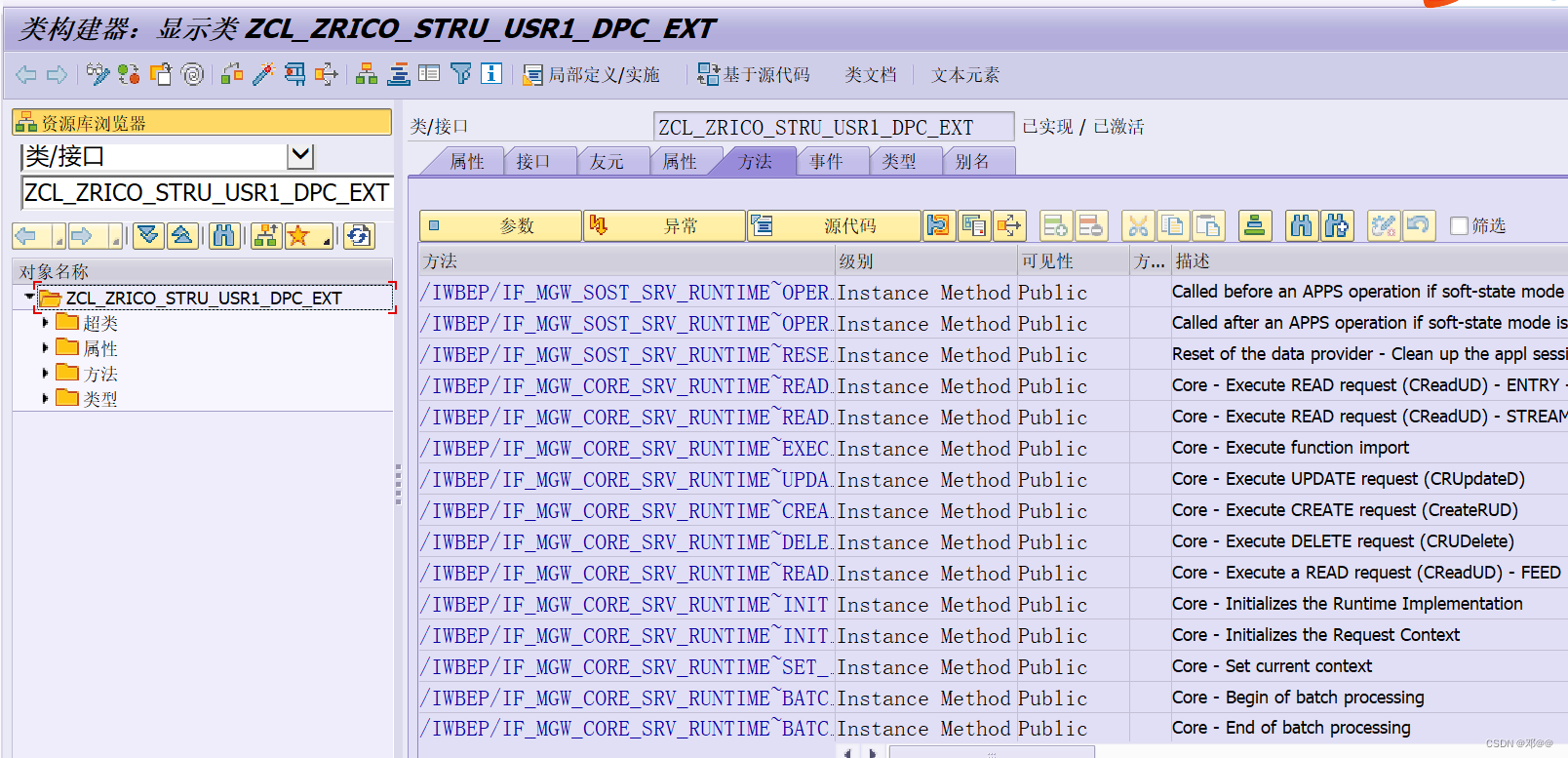Click the export arrow icon in methods toolbar
The width and height of the screenshot is (1568, 758).
tap(1009, 226)
